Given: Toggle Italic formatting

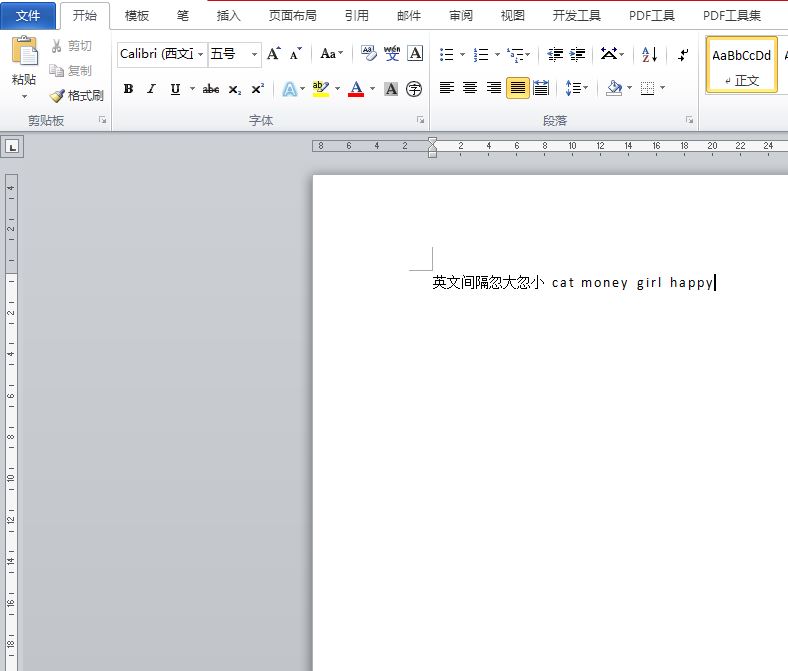Looking at the screenshot, I should 151,89.
